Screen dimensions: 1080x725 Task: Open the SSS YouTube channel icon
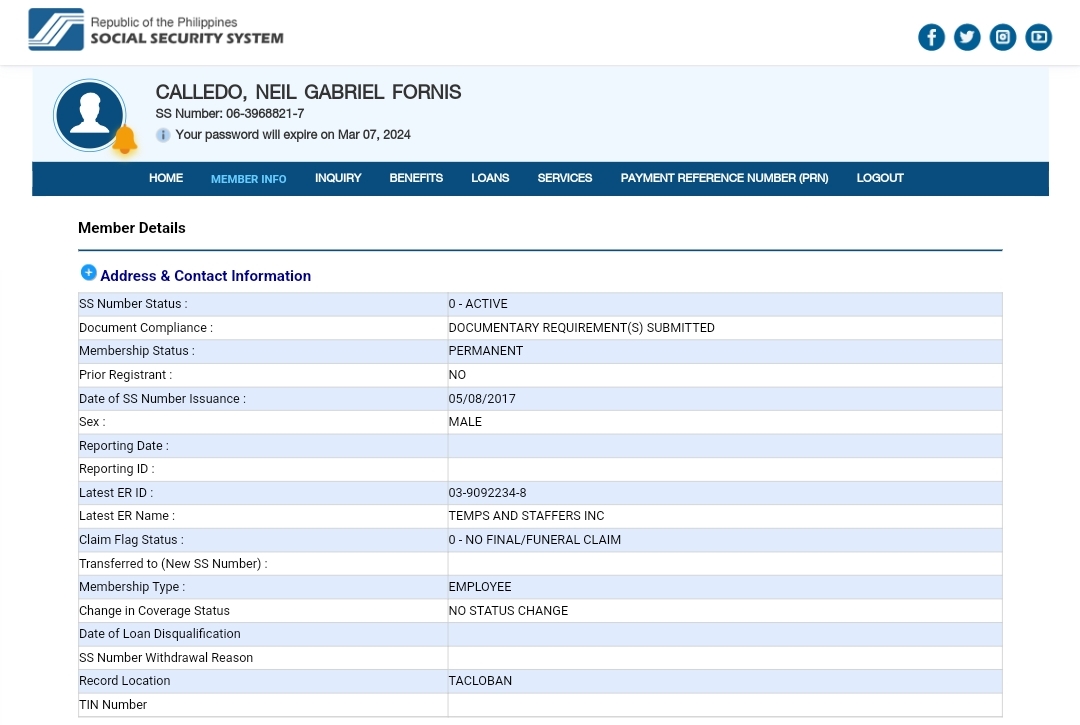pyautogui.click(x=1039, y=38)
